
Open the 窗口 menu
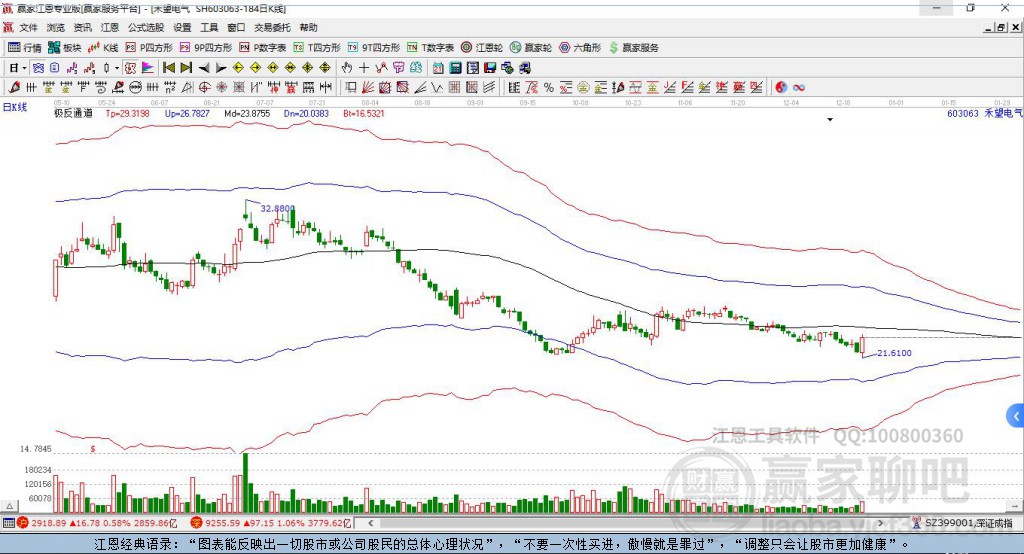point(236,27)
